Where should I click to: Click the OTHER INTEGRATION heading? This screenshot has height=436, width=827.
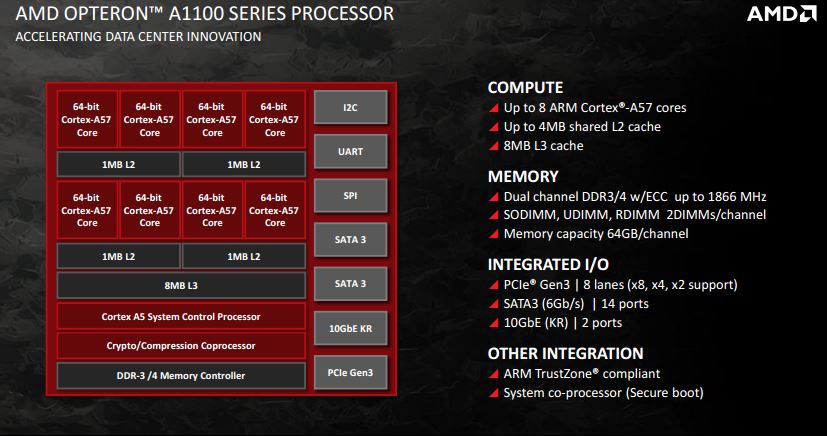tap(565, 353)
